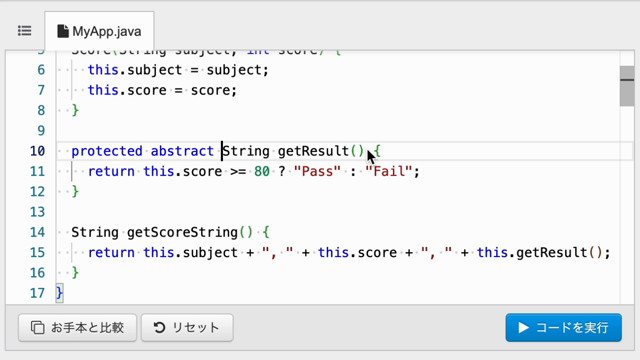Image resolution: width=640 pixels, height=360 pixels.
Task: Click the "Pass" string literal
Action: (x=317, y=171)
